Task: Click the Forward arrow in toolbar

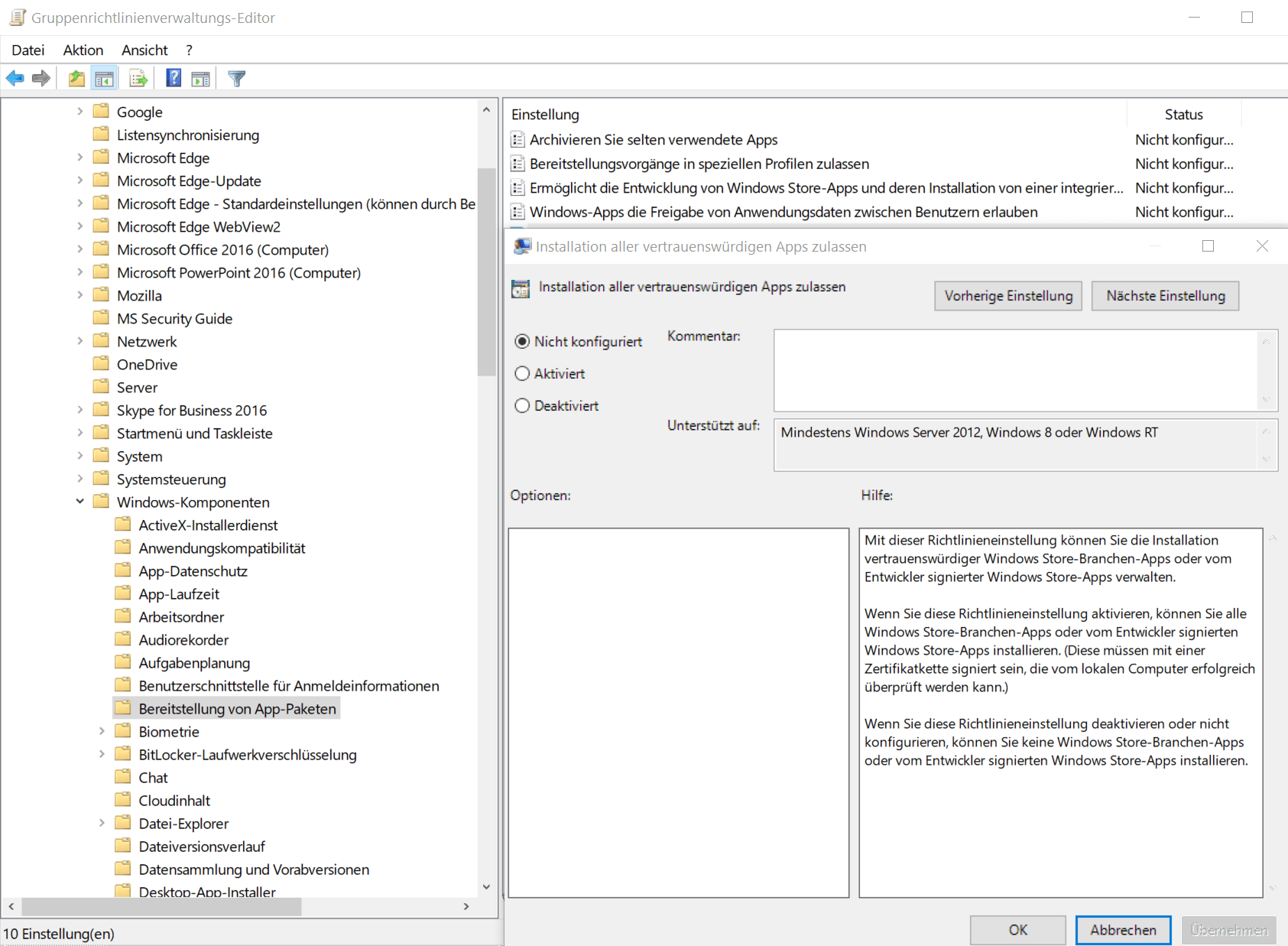Action: tap(41, 78)
